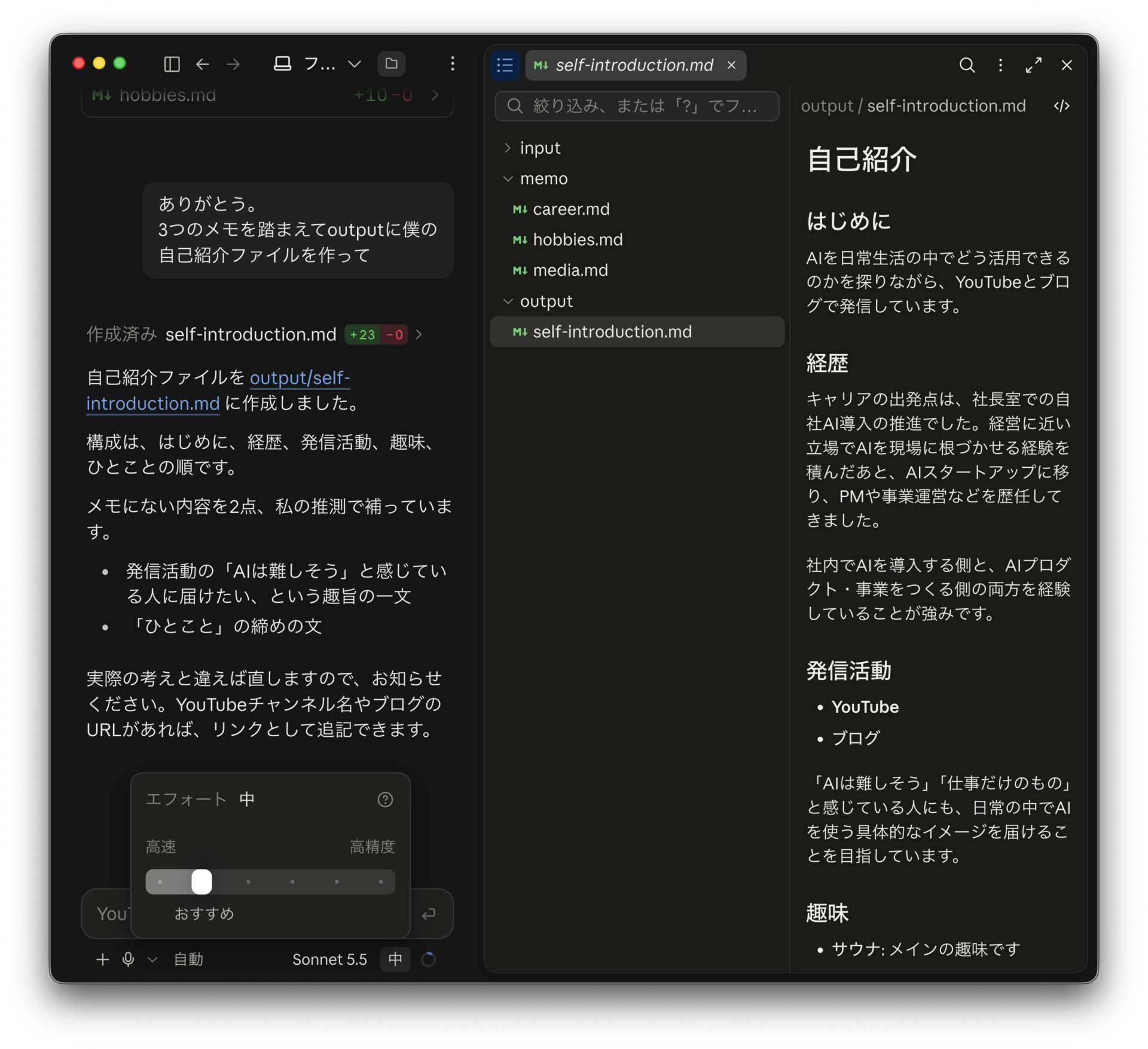Toggle the 中 effort level button
Screen dimensions: 1148x1049
tap(395, 959)
